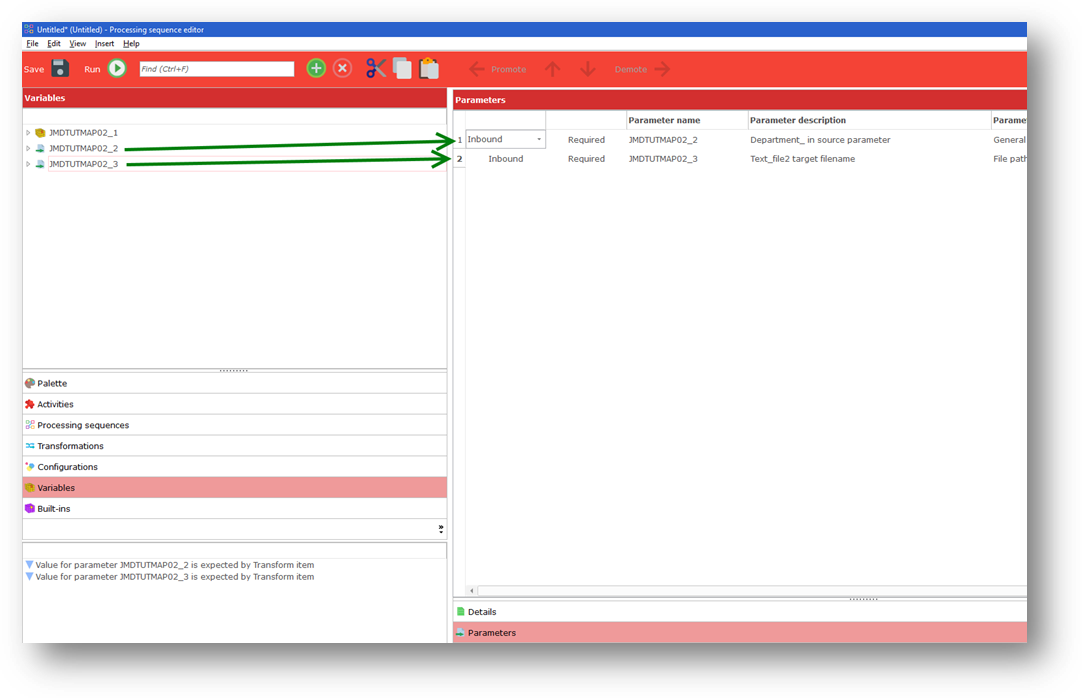Click the red Delete X icon
This screenshot has height=698, width=1082.
click(x=342, y=68)
